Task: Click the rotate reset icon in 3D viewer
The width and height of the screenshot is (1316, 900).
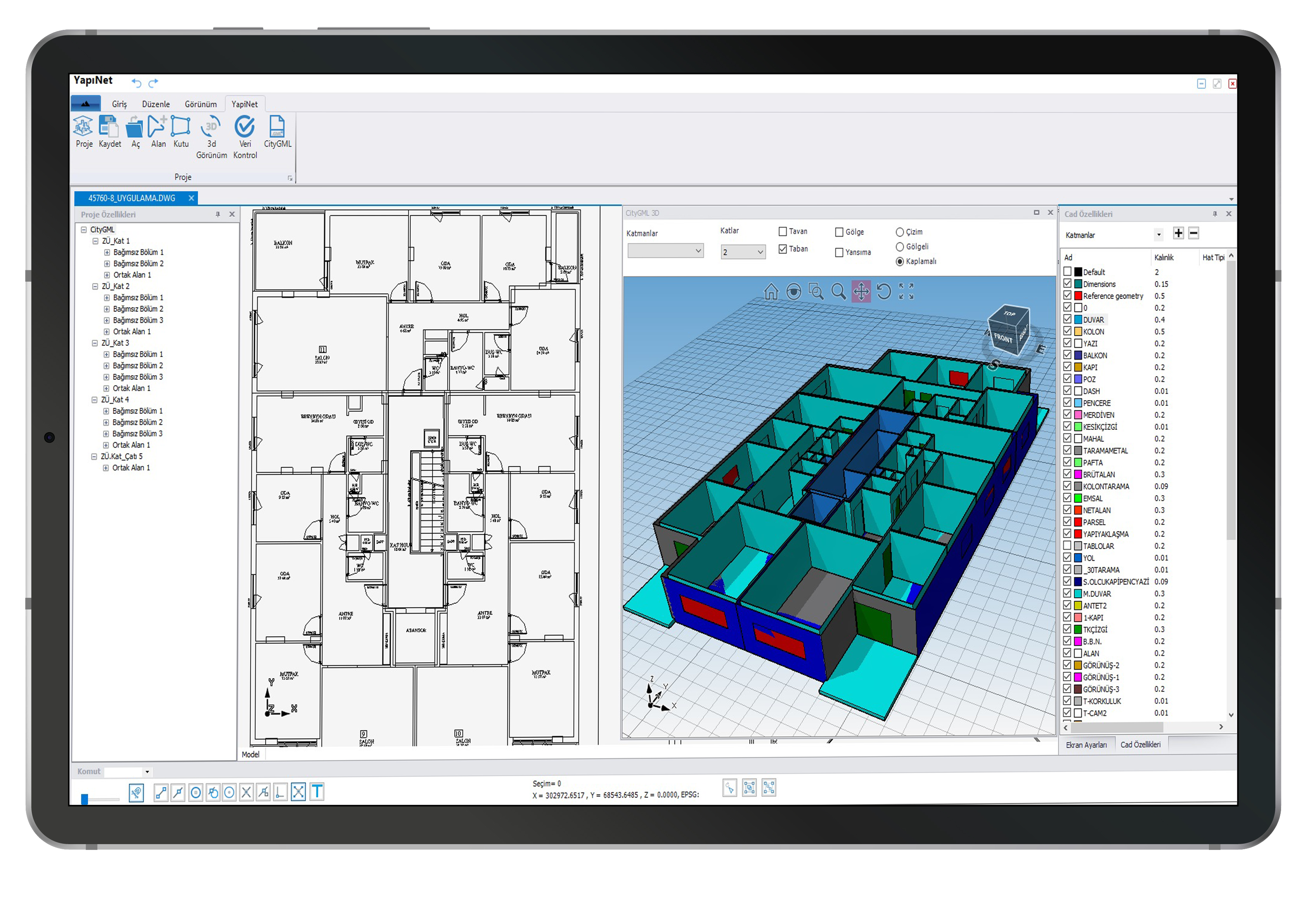Action: pos(883,292)
